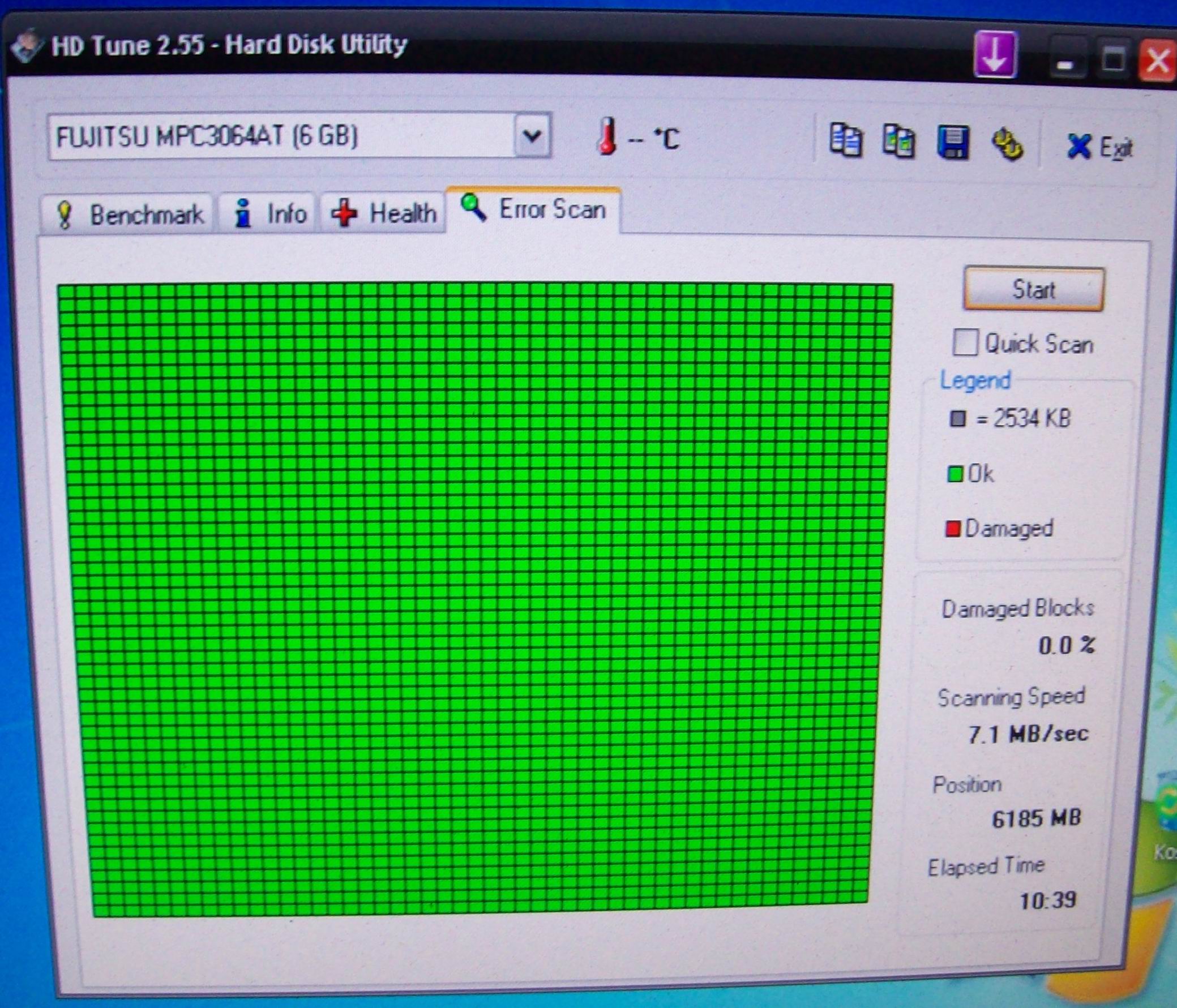The height and width of the screenshot is (1008, 1177).
Task: Select the Error Scan tab
Action: (533, 209)
